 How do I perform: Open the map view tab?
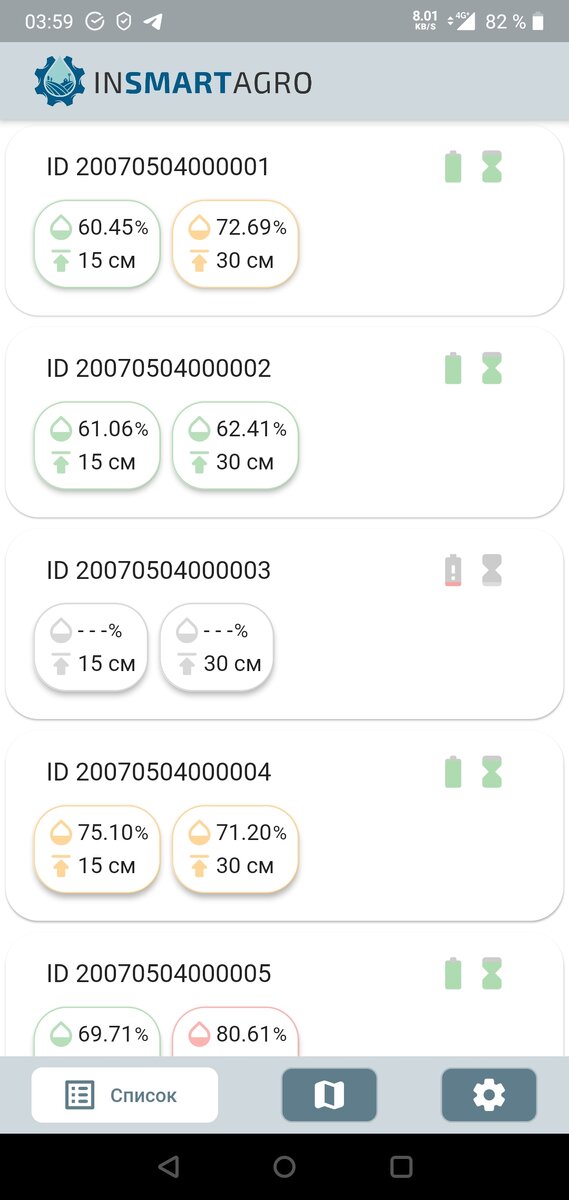329,1095
